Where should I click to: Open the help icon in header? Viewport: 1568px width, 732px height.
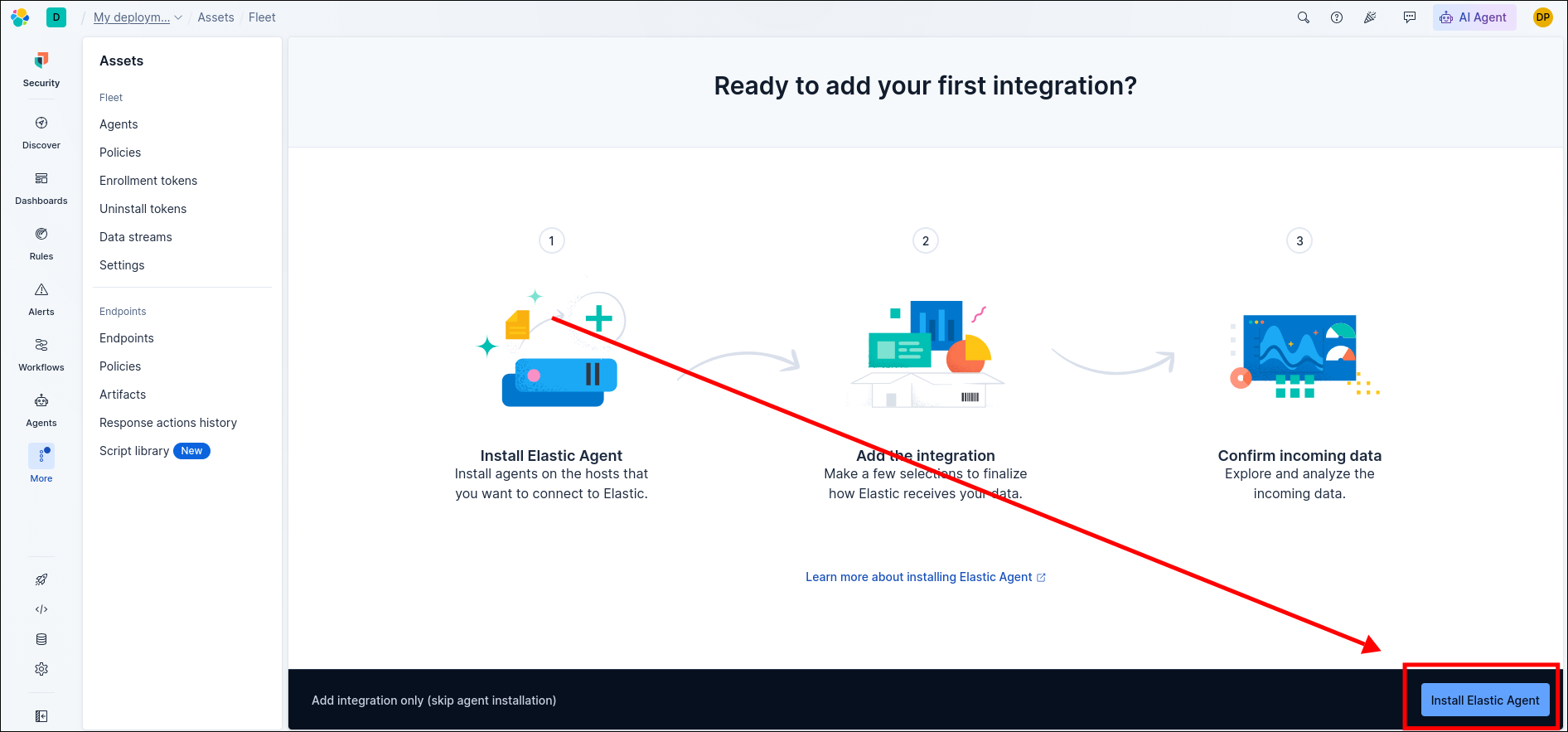point(1337,17)
